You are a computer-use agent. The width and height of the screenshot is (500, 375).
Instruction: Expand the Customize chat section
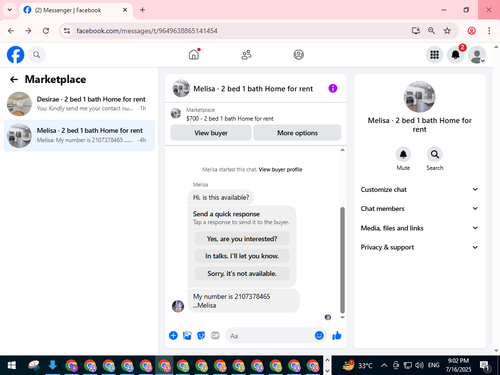click(419, 189)
